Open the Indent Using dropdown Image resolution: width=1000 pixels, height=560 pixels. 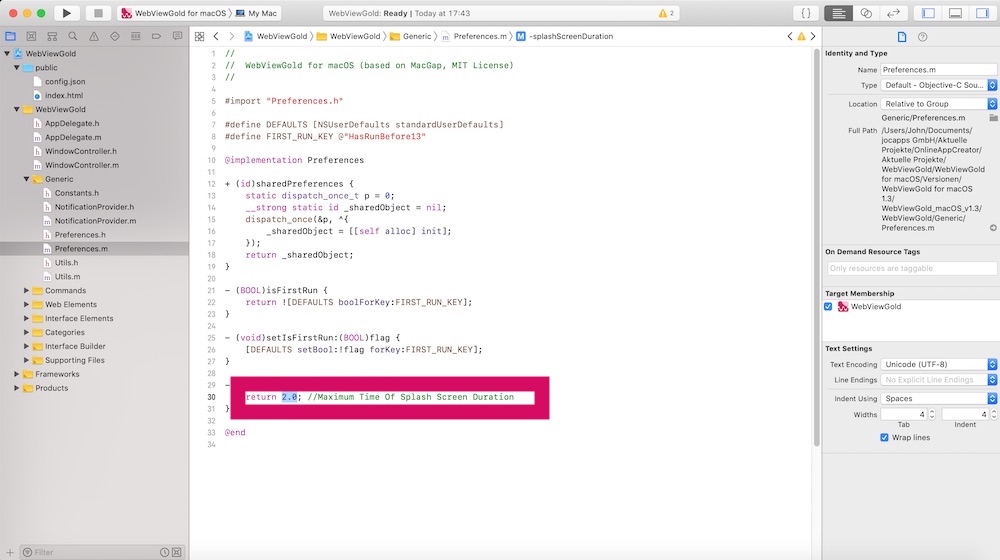tap(939, 399)
